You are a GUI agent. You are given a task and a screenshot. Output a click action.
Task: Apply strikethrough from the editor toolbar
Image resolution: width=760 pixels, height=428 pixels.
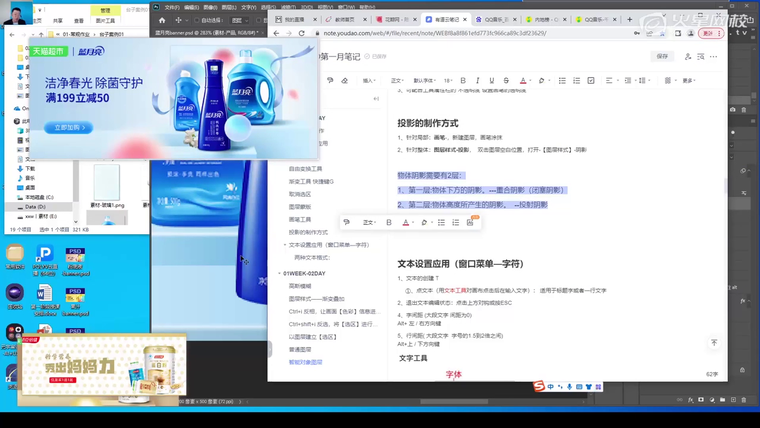(506, 80)
